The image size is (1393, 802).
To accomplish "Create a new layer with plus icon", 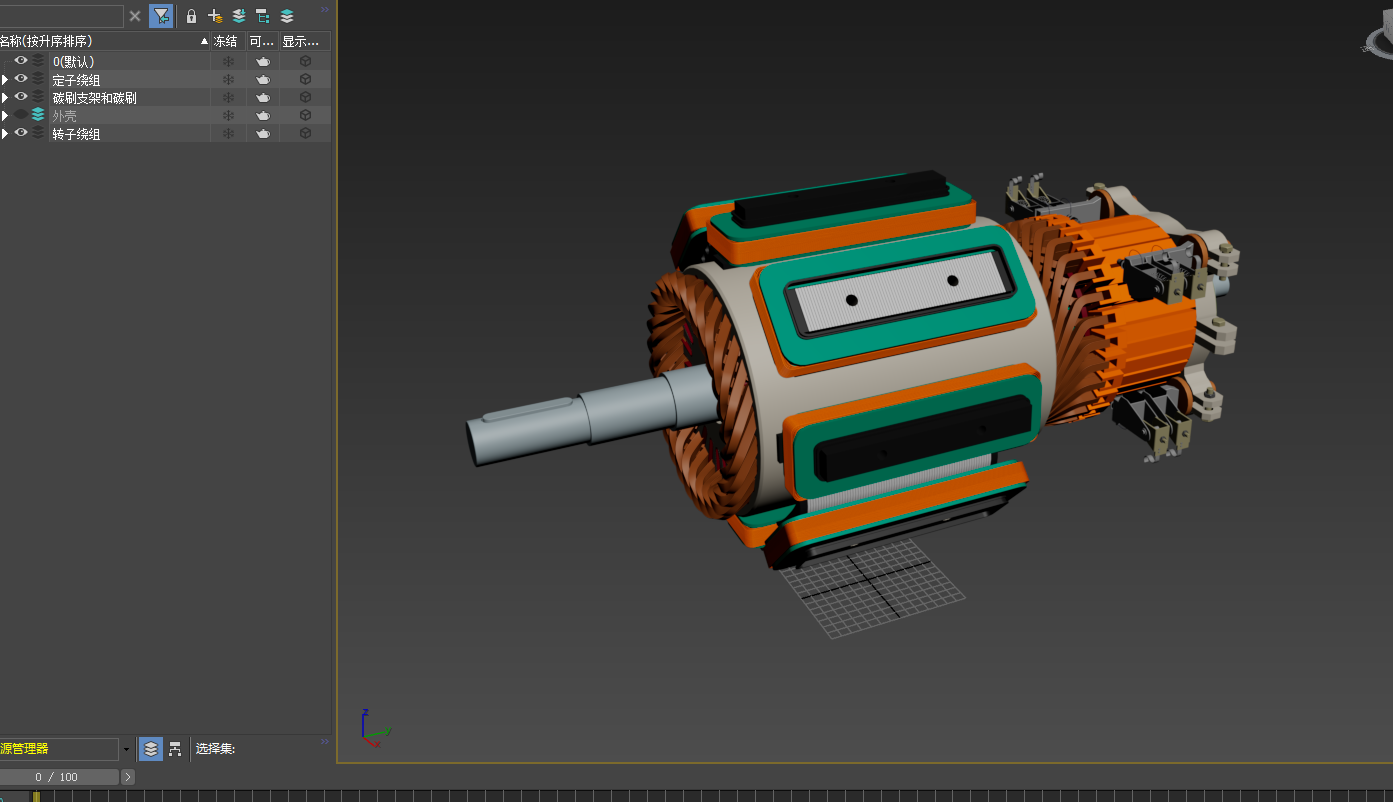I will click(x=215, y=16).
